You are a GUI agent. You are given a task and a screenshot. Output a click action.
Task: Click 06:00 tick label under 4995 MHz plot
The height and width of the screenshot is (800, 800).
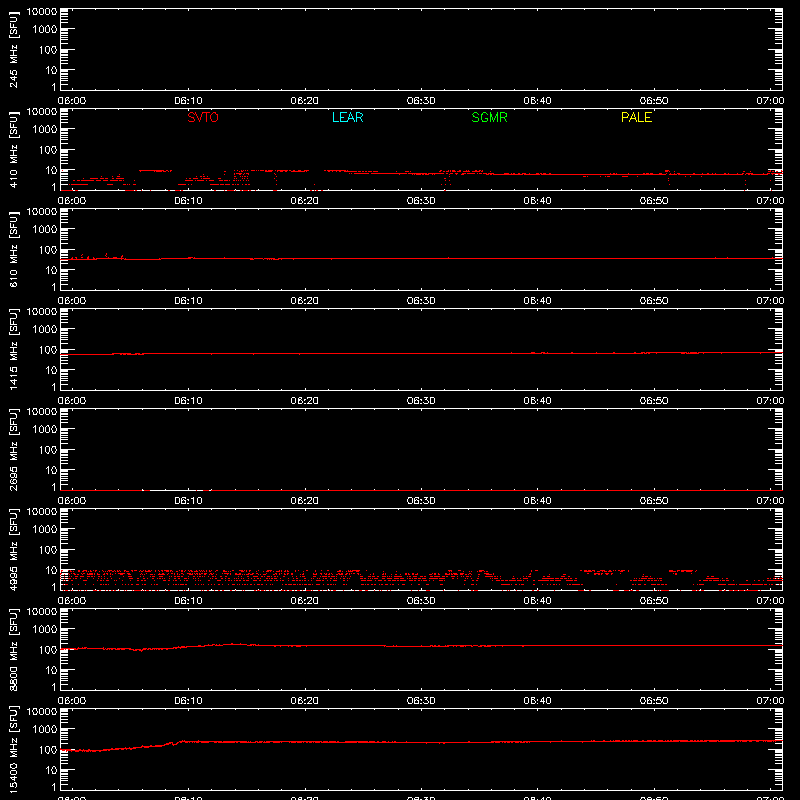(x=72, y=601)
